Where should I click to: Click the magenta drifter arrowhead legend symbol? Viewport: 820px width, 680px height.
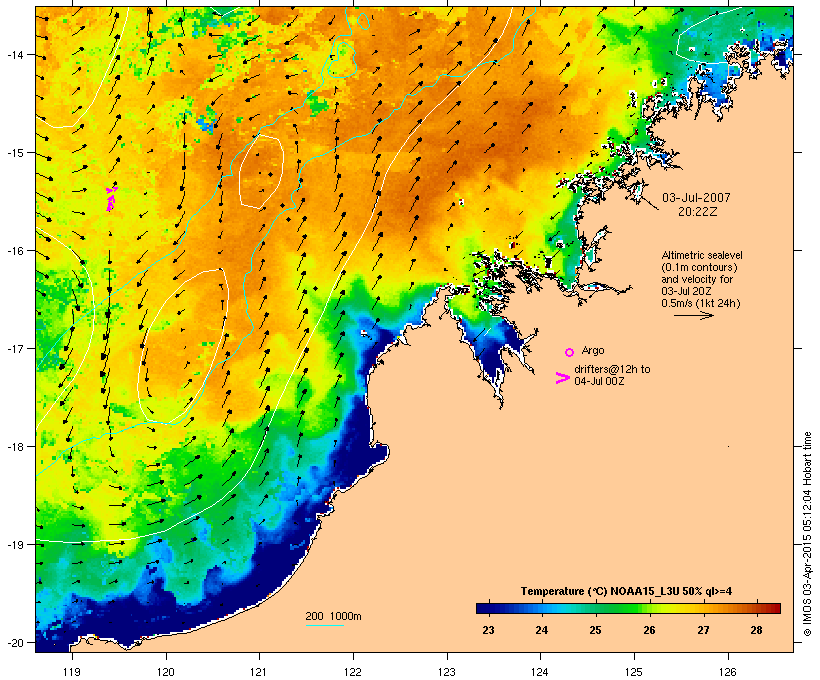(562, 378)
